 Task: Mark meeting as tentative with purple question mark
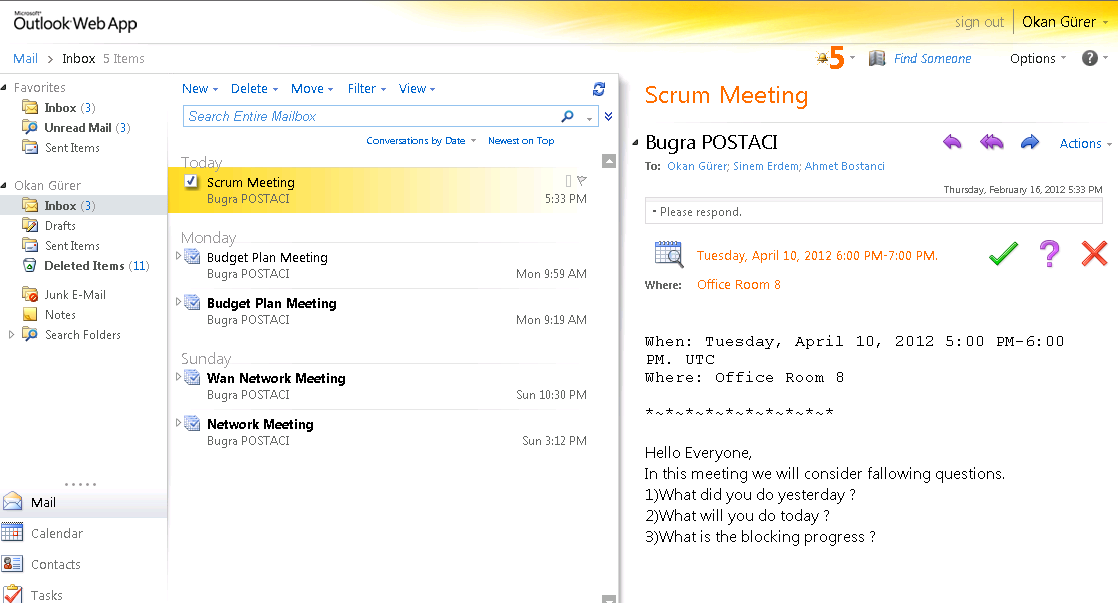(1049, 254)
